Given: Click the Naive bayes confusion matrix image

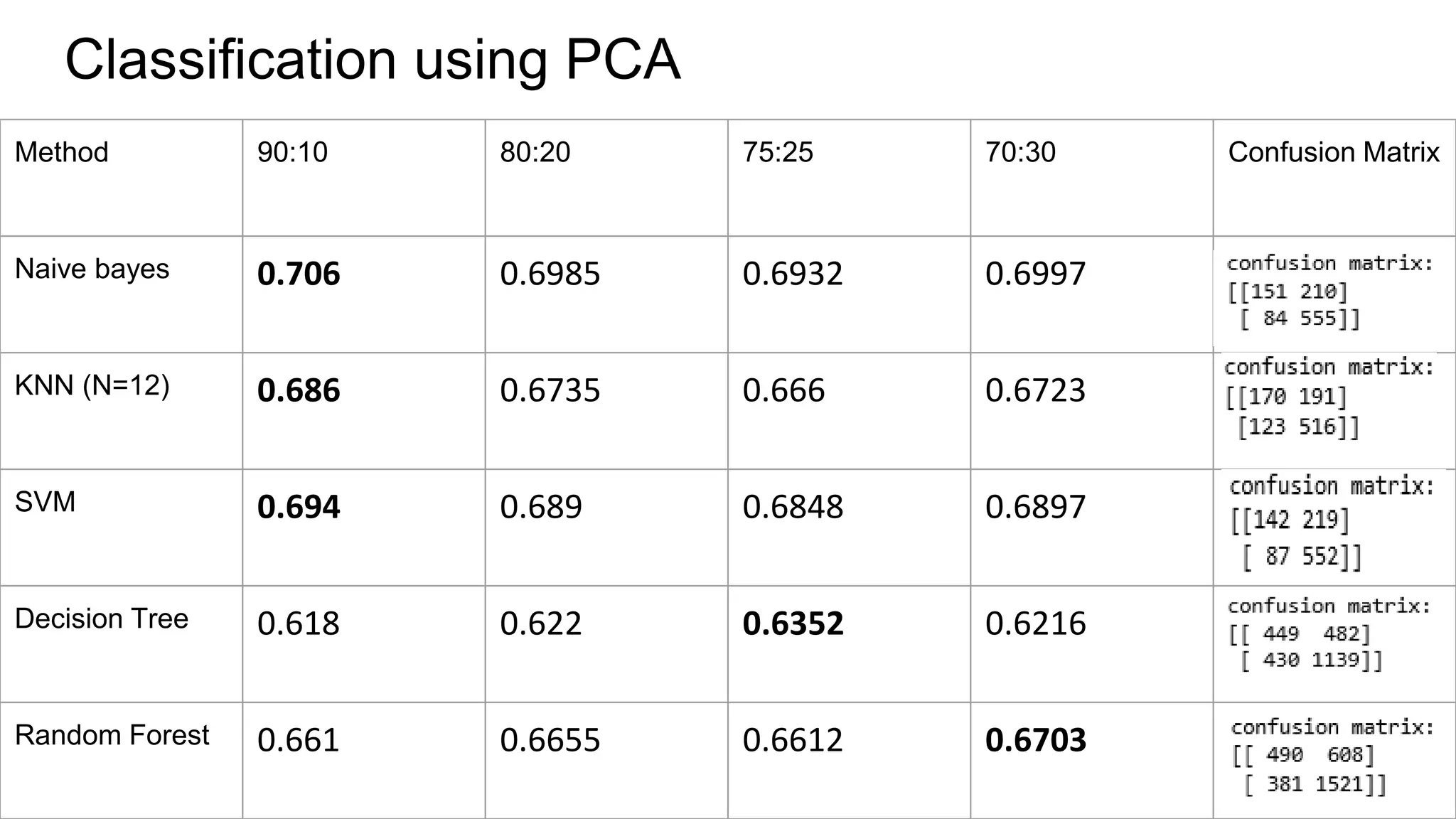Looking at the screenshot, I should click(1328, 291).
